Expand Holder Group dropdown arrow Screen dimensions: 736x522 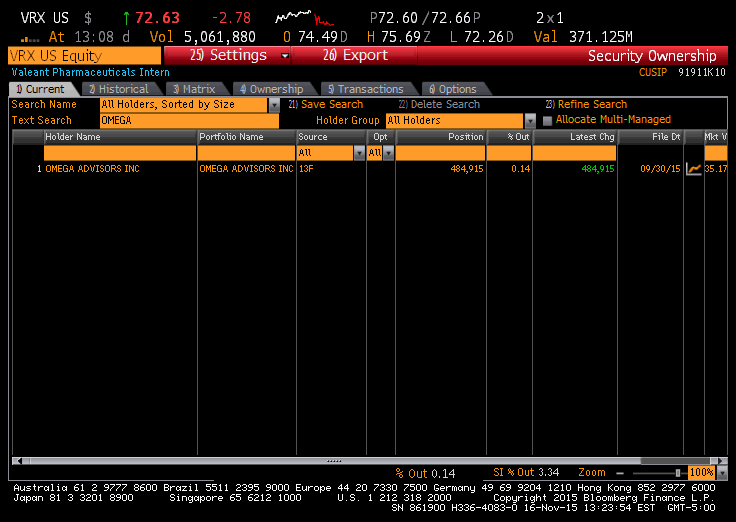pos(530,121)
